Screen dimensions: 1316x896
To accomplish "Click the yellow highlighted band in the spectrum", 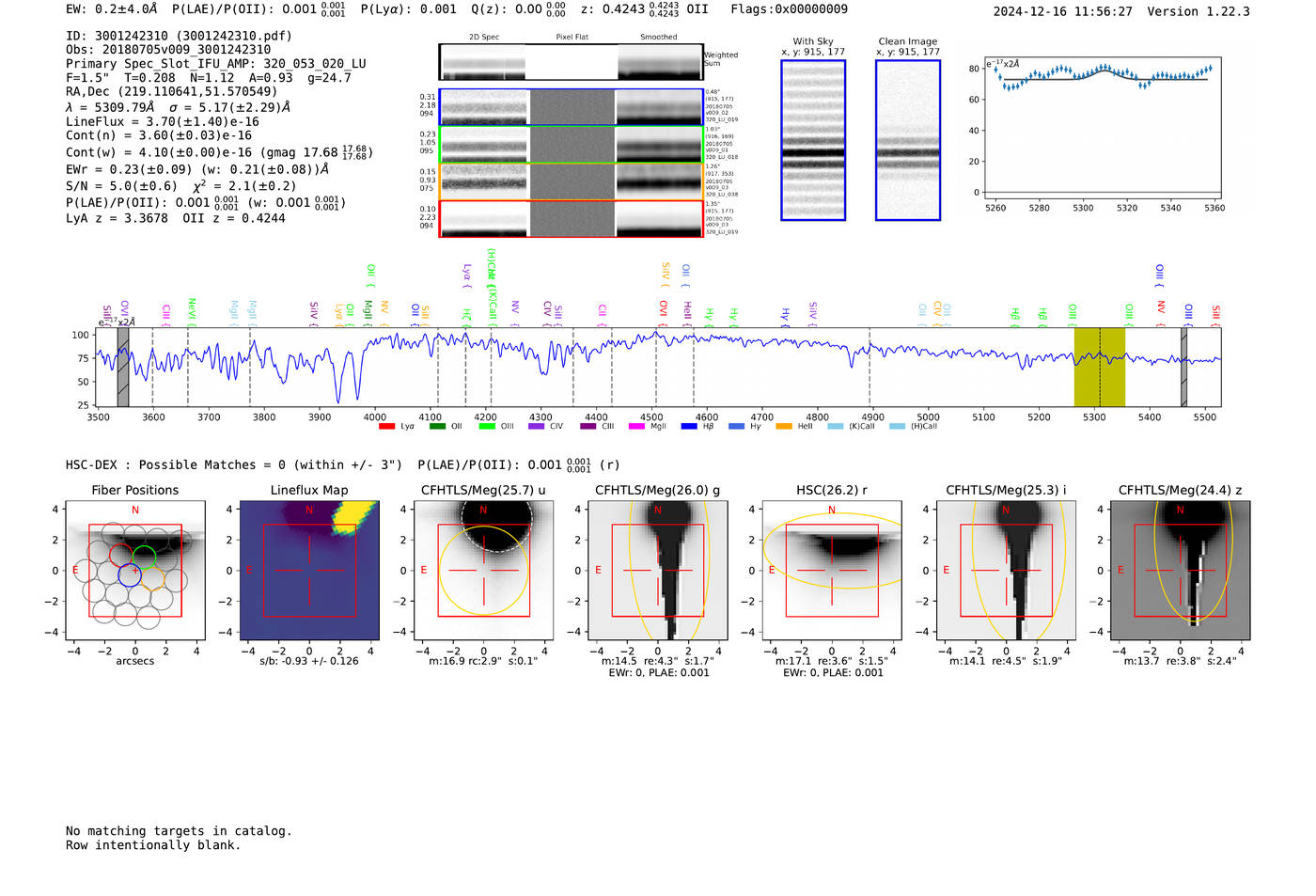I will coord(1100,367).
